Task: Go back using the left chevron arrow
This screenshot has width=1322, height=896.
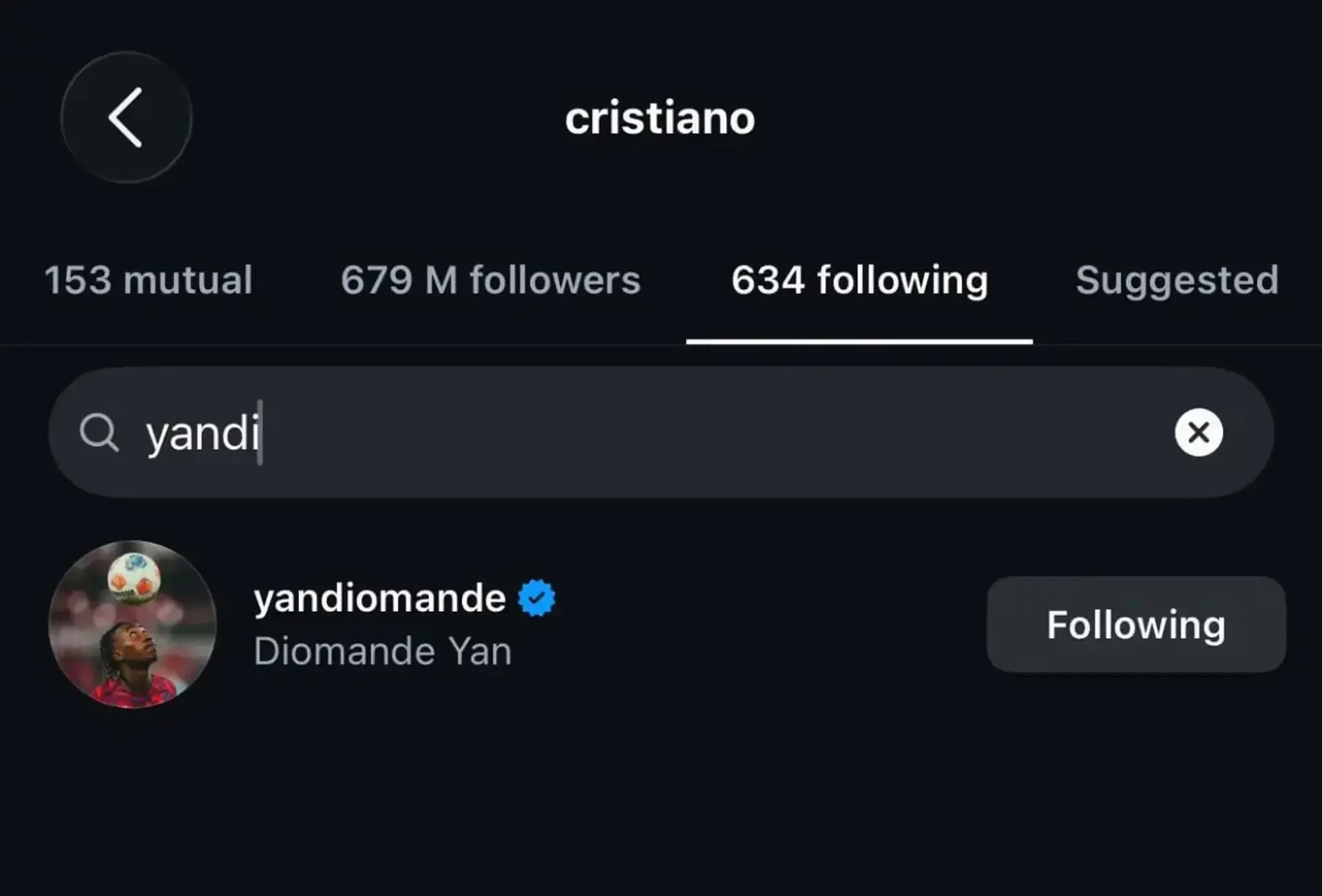Action: point(125,117)
